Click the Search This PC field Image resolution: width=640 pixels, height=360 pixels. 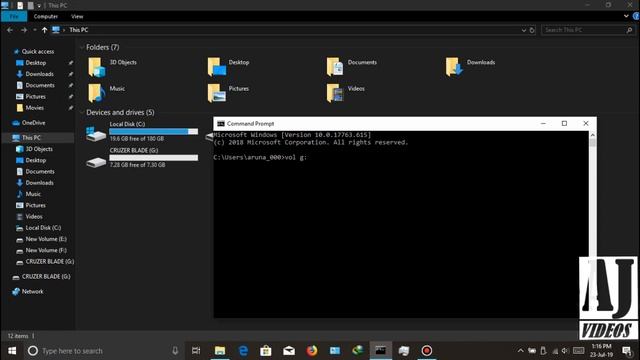point(588,30)
